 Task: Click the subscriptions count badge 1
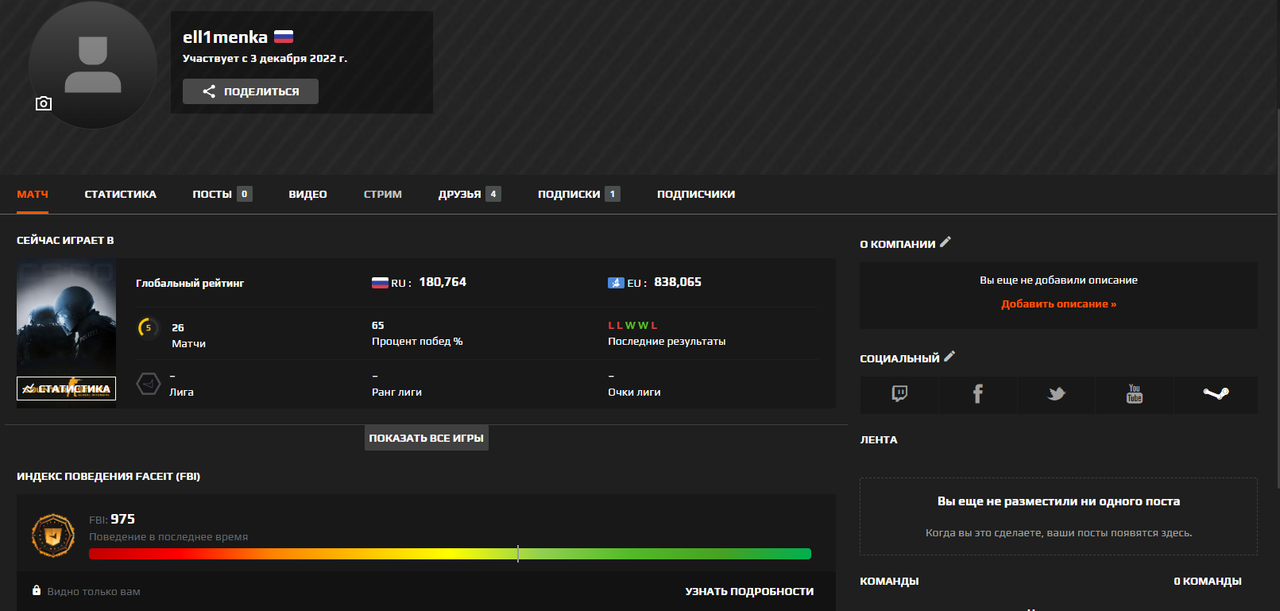[x=612, y=194]
